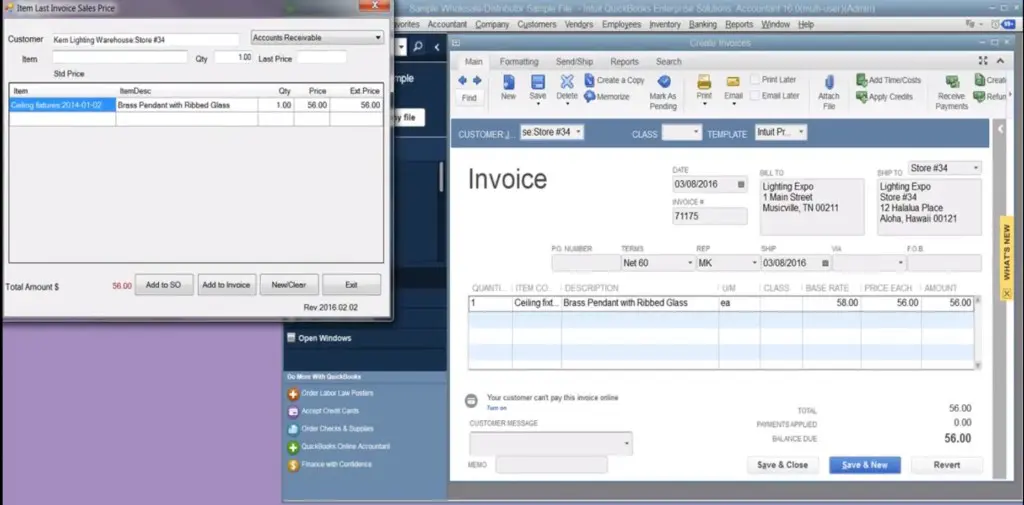The width and height of the screenshot is (1024, 505).
Task: Click the Delete invoice icon
Action: [x=567, y=84]
